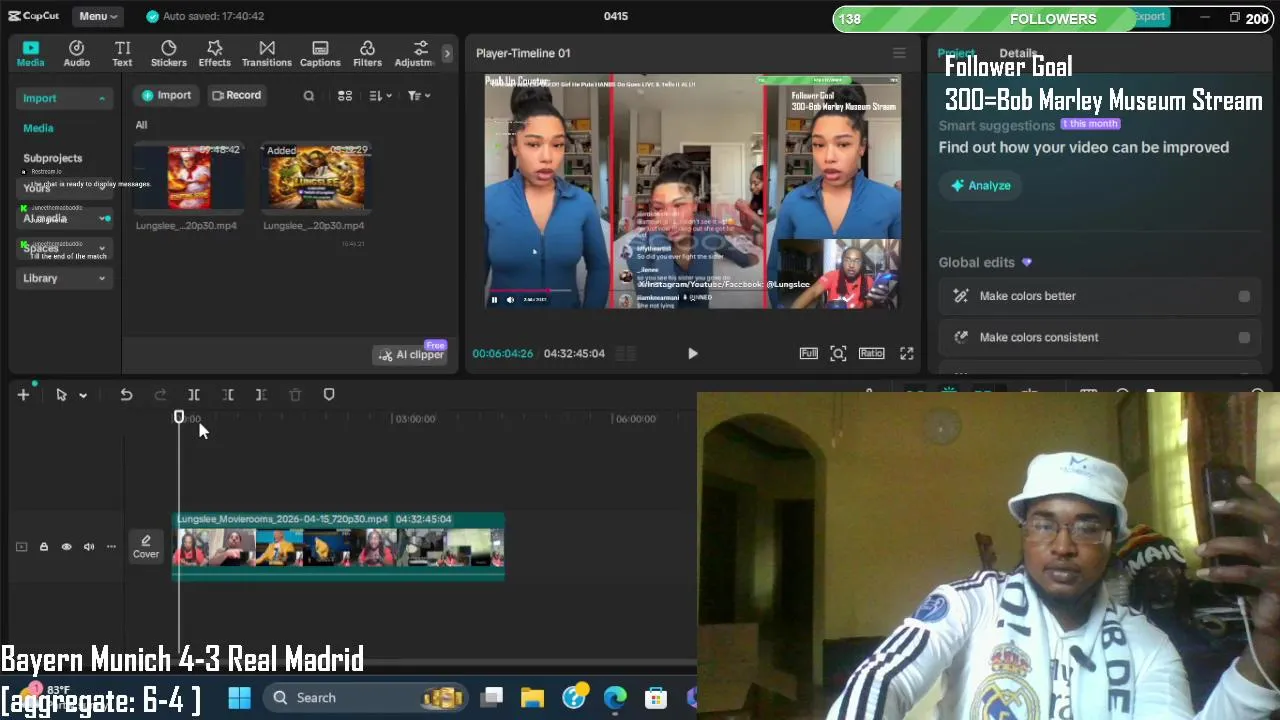Open Microsoft Edge from the taskbar
Screen dimensions: 1280x720
pos(614,698)
